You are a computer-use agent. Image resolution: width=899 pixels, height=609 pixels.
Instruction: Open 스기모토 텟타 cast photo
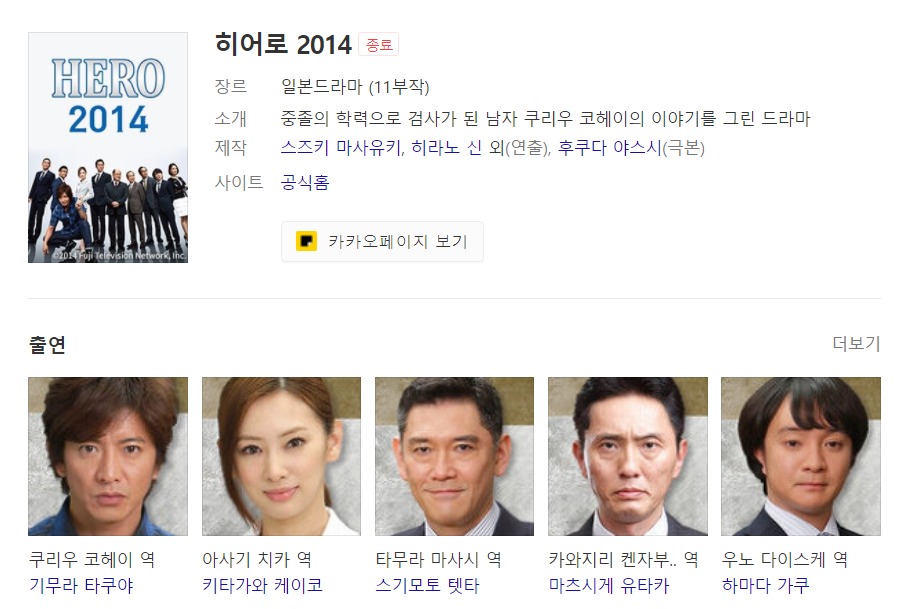(x=455, y=456)
